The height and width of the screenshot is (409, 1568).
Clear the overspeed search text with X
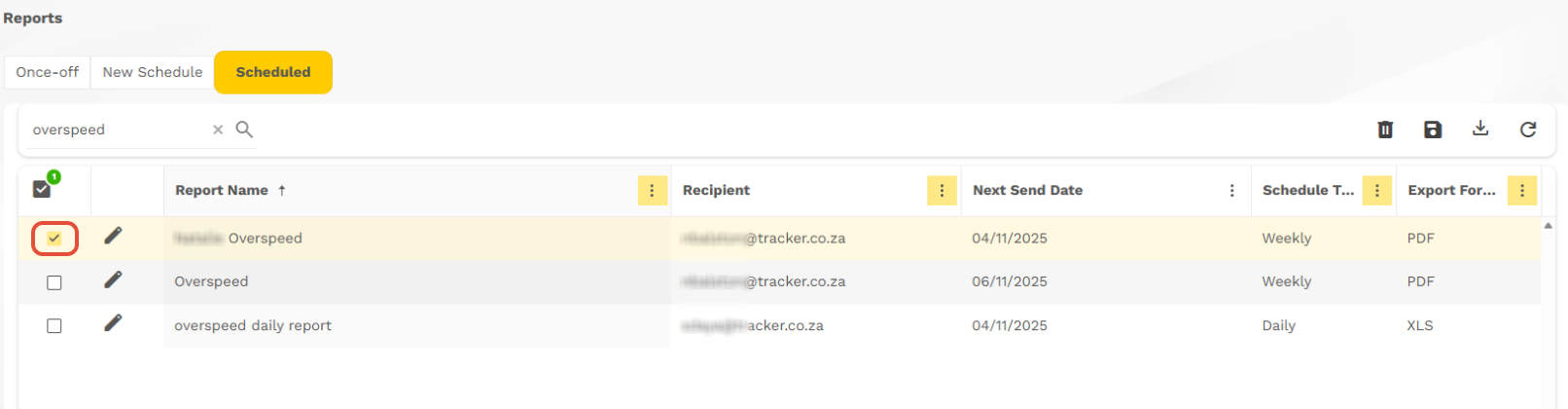218,130
